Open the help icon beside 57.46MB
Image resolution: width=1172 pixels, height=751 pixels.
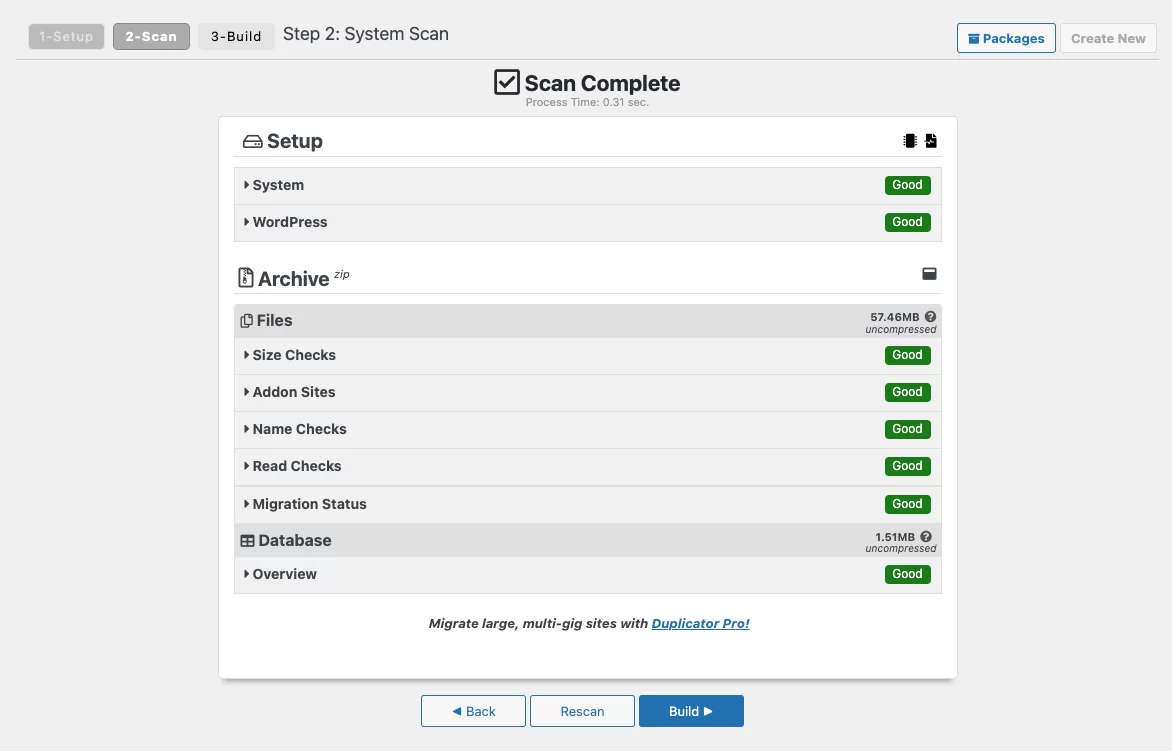(930, 317)
